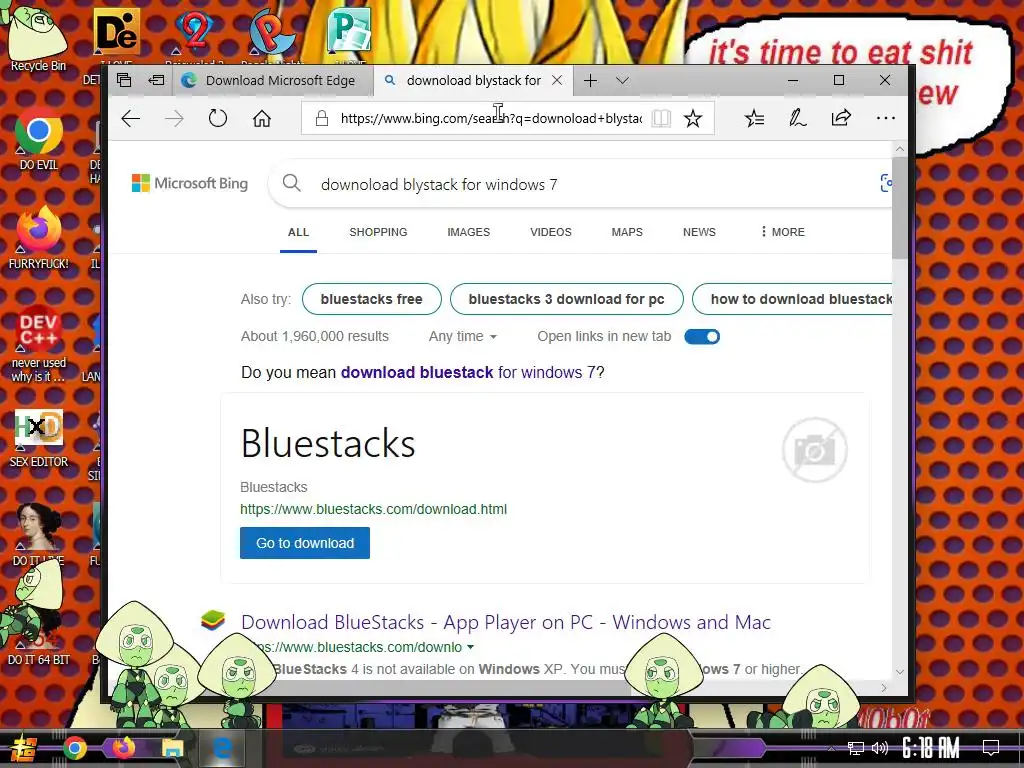
Task: Click the Microsoft Bing logo
Action: click(190, 184)
